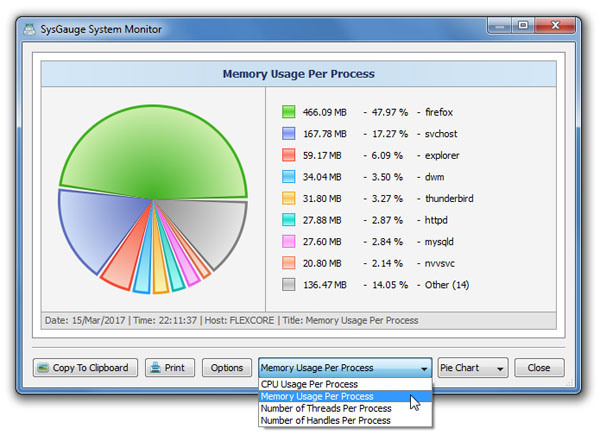The height and width of the screenshot is (435, 600).
Task: Select CPU Usage Per Process from list
Action: (345, 384)
